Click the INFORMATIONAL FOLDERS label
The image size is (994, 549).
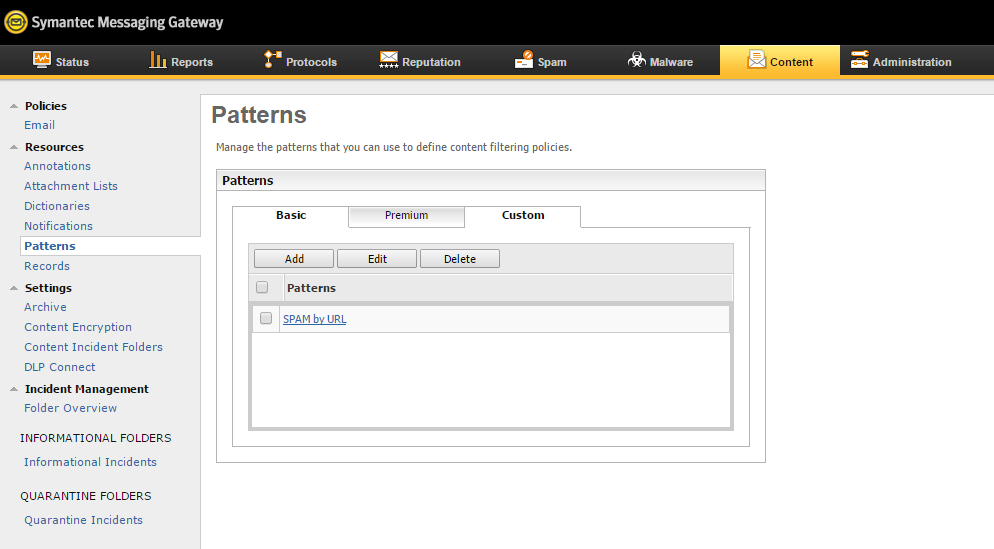click(x=96, y=438)
